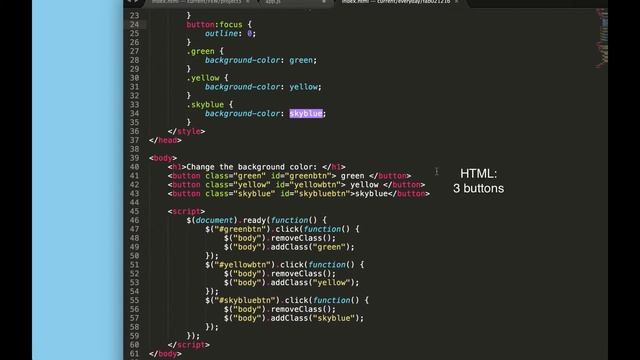The width and height of the screenshot is (640, 360).
Task: Click the 'Change the background color:' heading text
Action: point(252,167)
